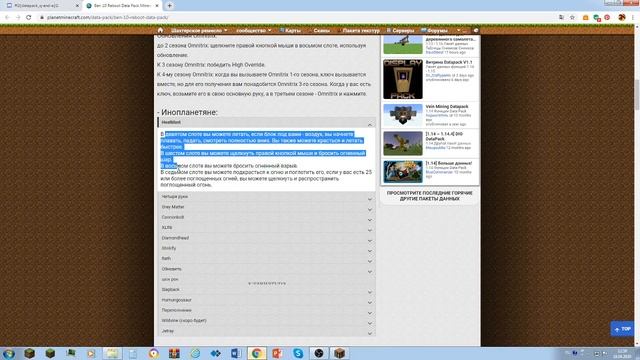
Task: Open the Витрина Datapack V1.1 link
Action: pos(449,62)
